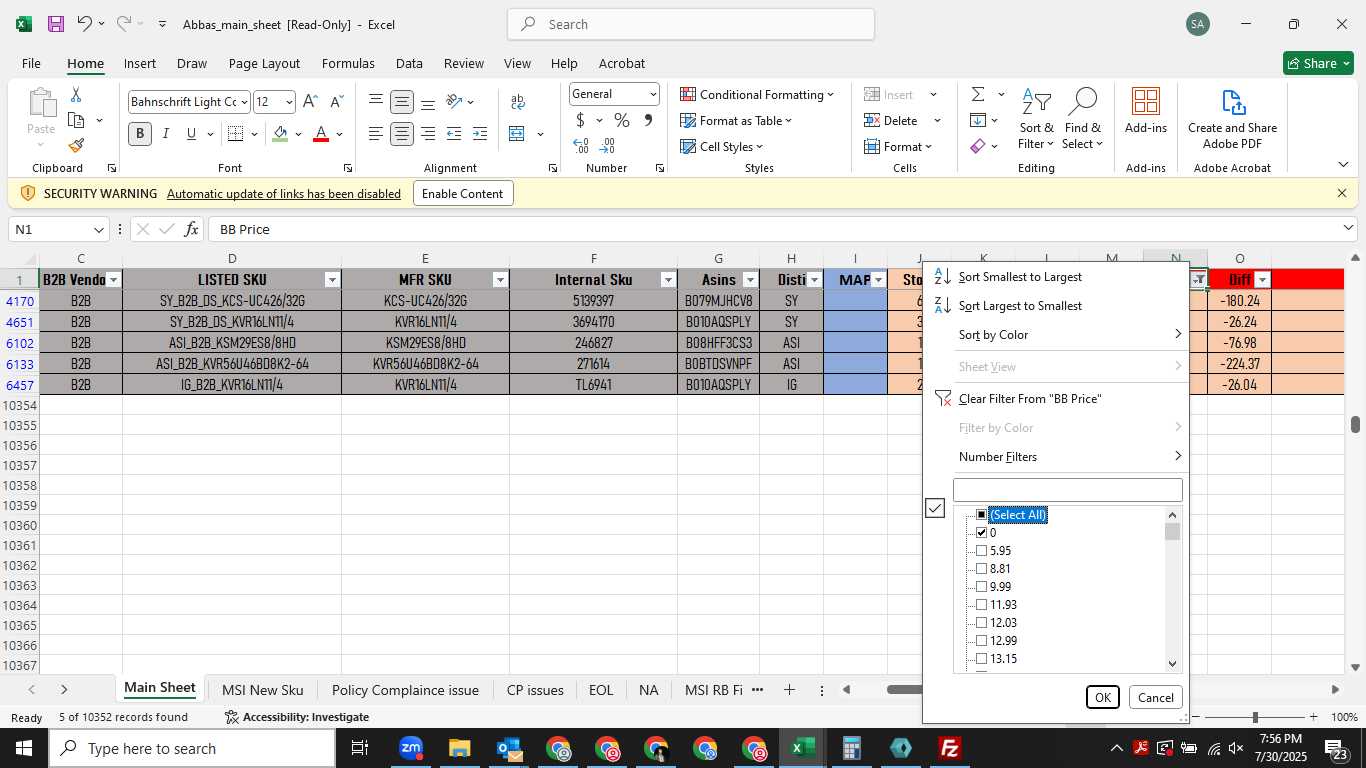
Task: Open FileZilla in taskbar
Action: click(x=949, y=748)
